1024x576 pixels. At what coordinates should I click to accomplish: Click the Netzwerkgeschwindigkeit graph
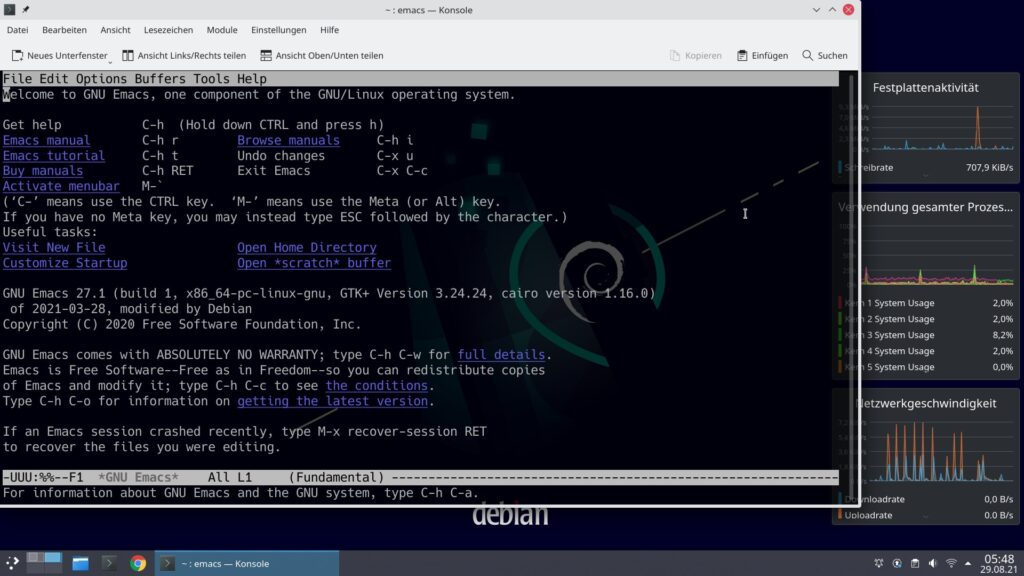(934, 451)
